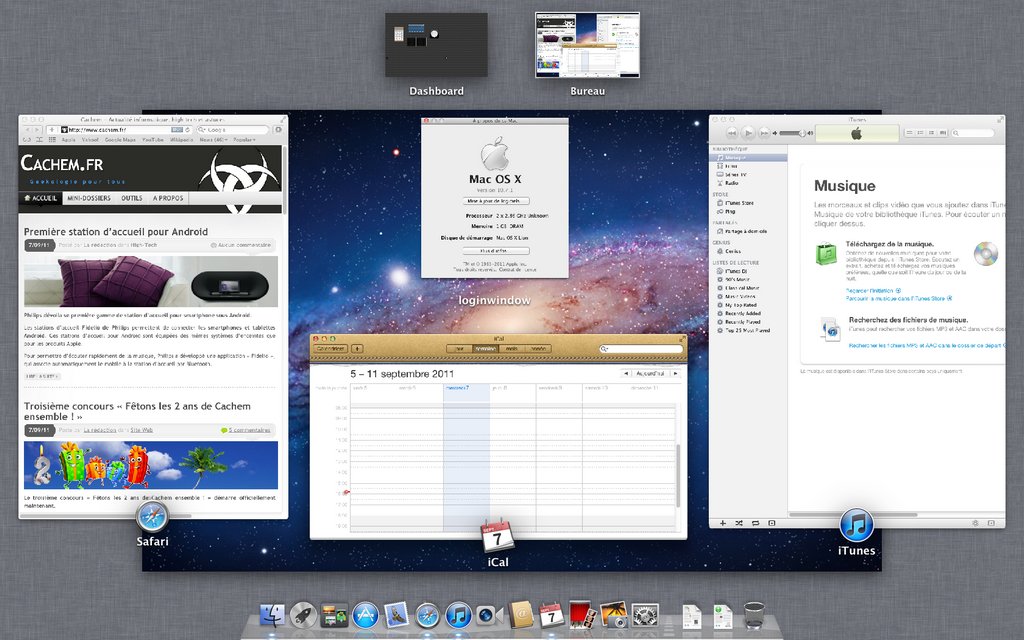The image size is (1024, 640).
Task: Switch iTunes to grid view button
Action: (x=931, y=133)
